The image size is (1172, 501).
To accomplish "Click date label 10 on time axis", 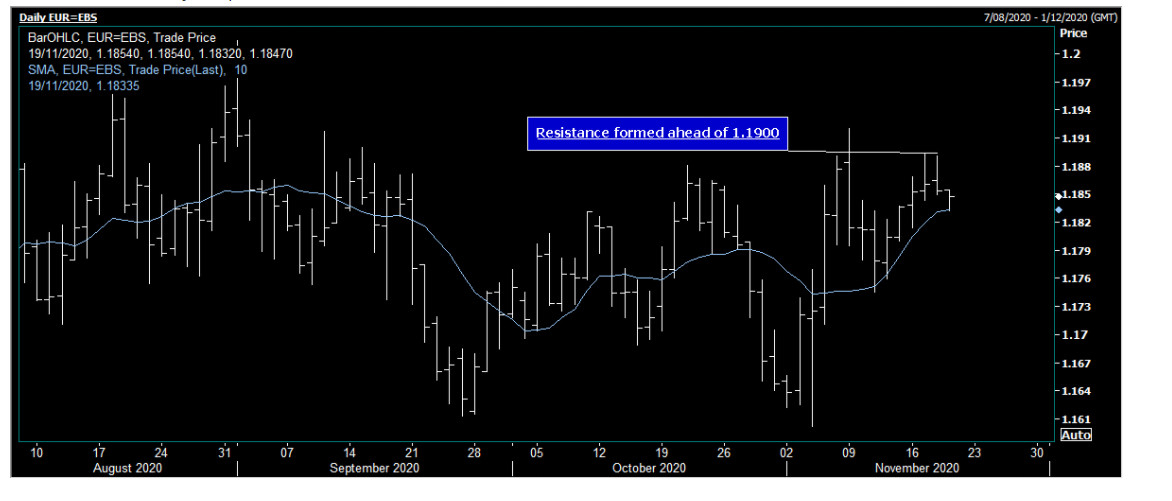I will (x=37, y=452).
